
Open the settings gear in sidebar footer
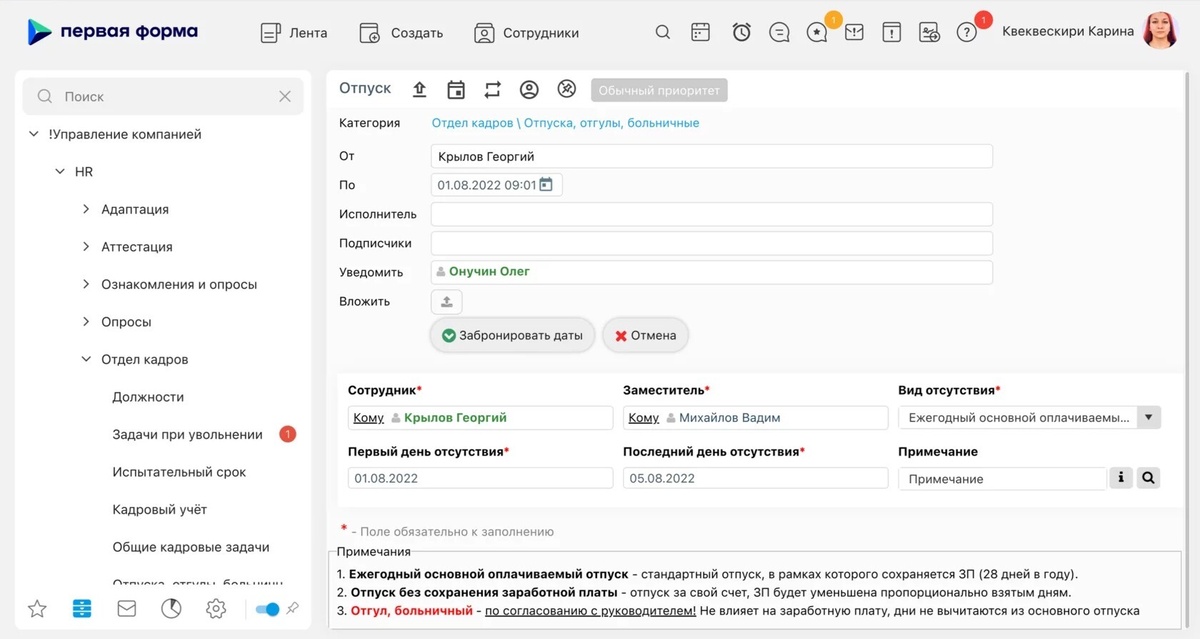(215, 608)
